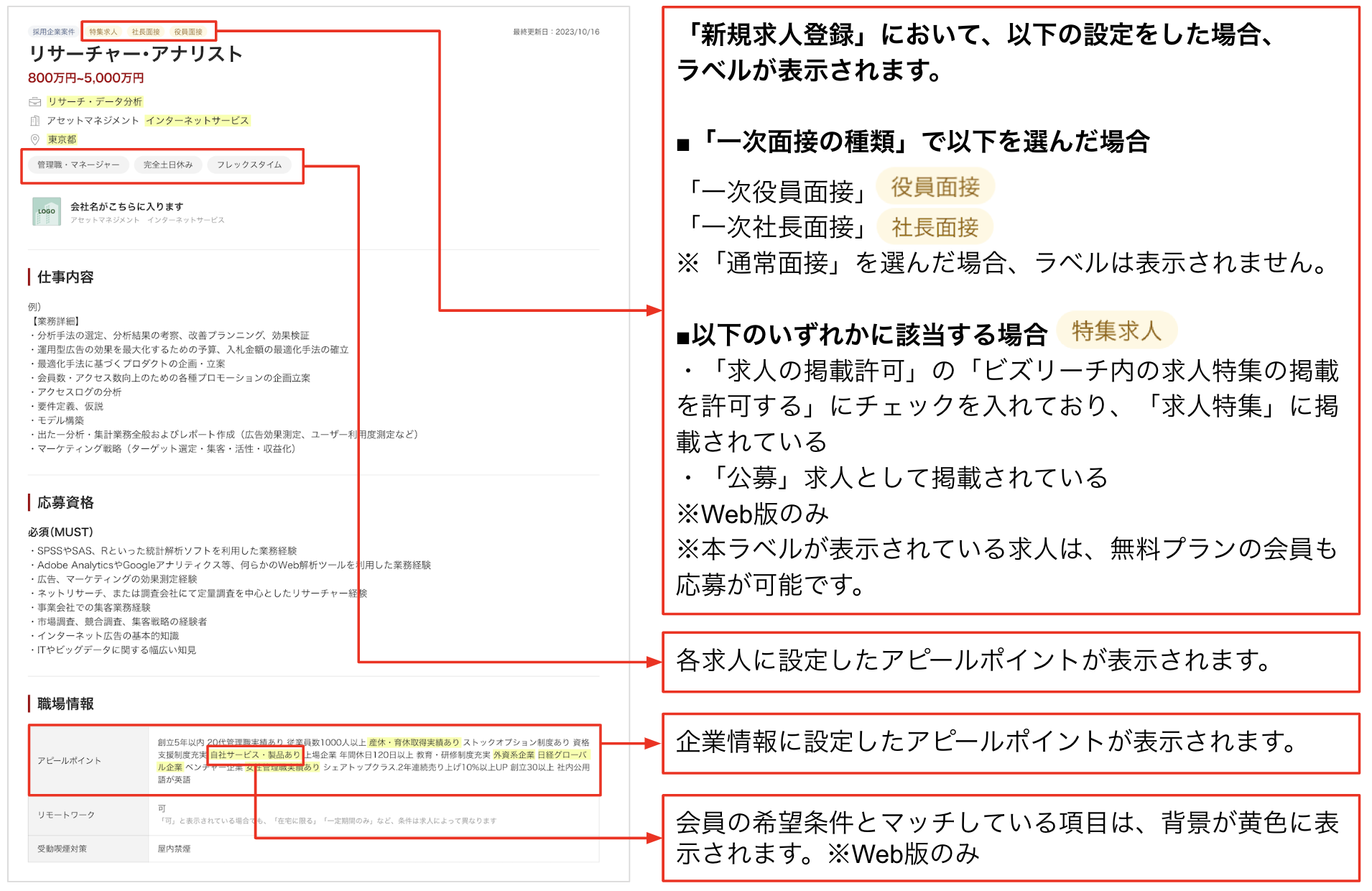Click the インターネット広告の基本的知識 line
The width and height of the screenshot is (1372, 891).
(x=104, y=636)
